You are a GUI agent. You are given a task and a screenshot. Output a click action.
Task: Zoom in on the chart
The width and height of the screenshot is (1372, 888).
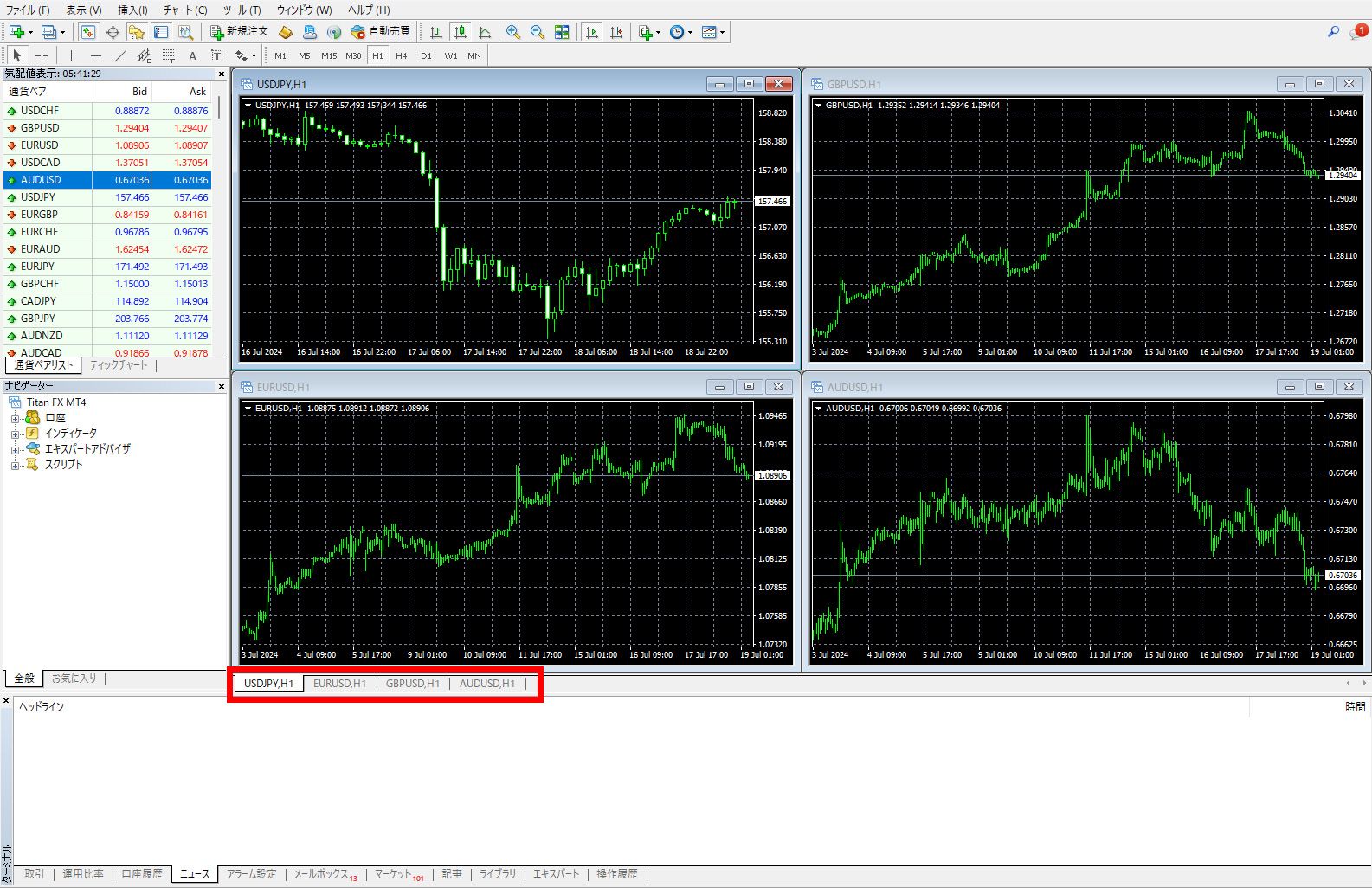pyautogui.click(x=513, y=32)
